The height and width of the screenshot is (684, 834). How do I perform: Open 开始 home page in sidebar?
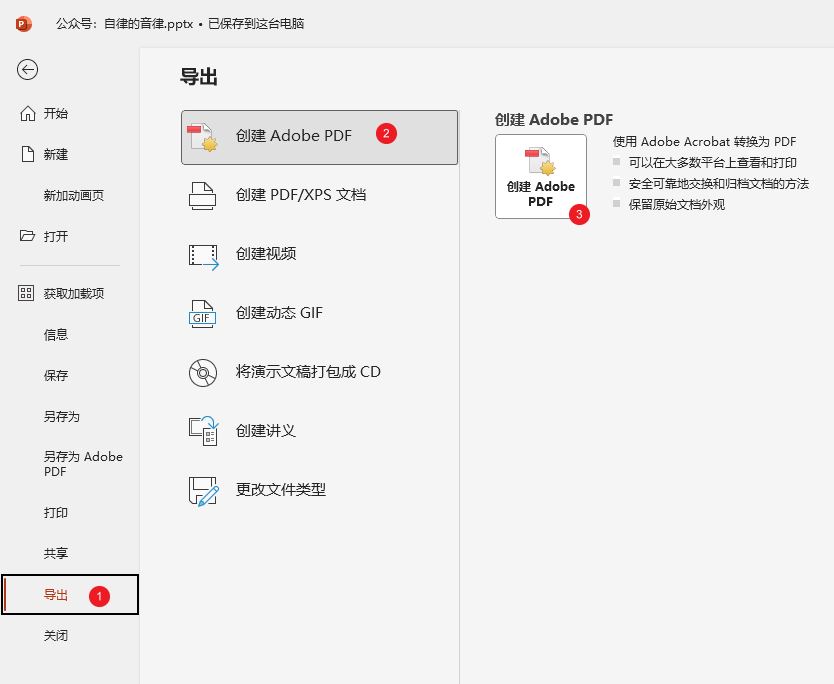55,114
